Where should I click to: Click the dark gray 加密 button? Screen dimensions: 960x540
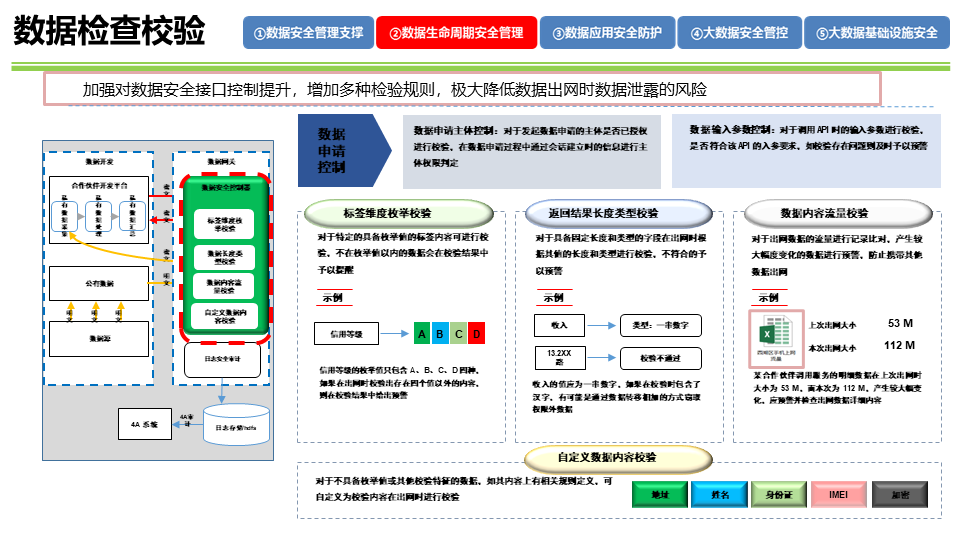[x=899, y=495]
